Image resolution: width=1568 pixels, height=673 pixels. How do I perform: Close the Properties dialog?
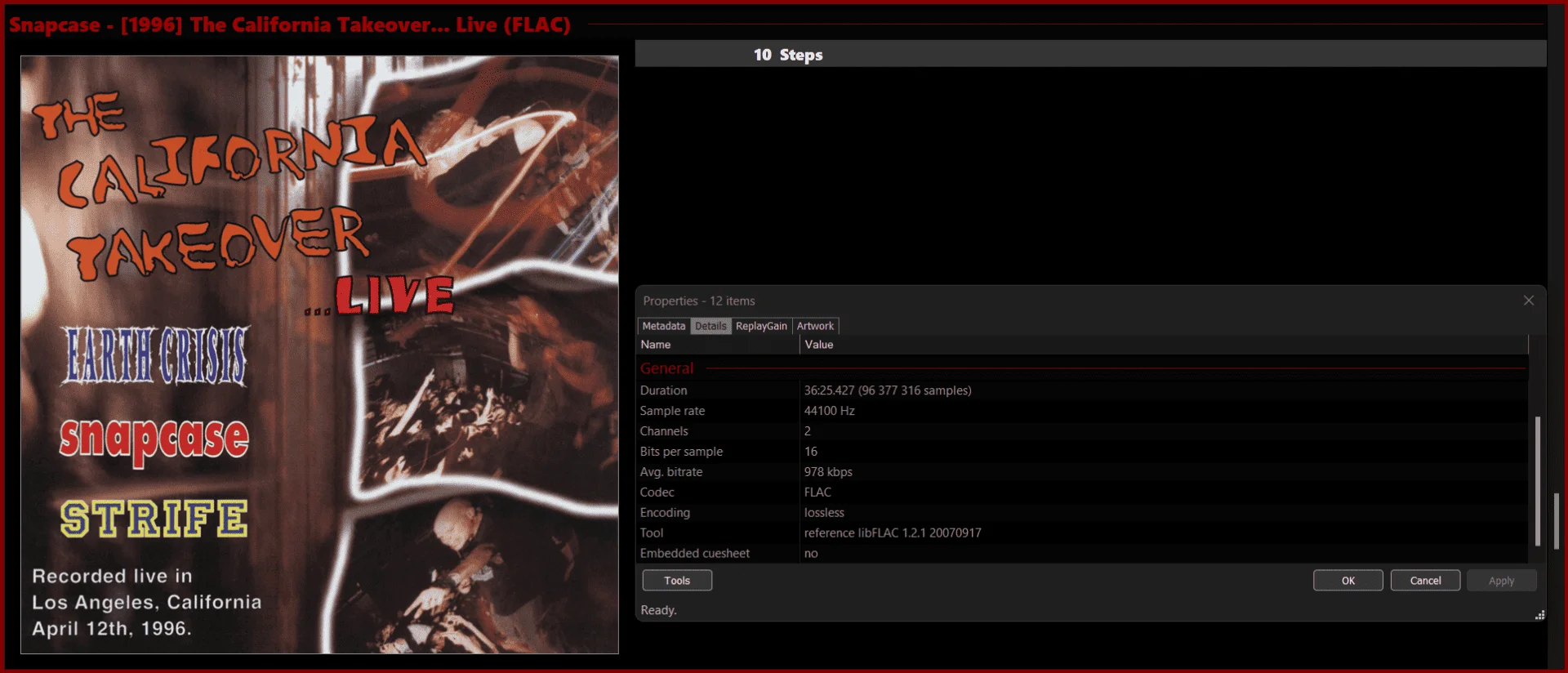tap(1529, 301)
